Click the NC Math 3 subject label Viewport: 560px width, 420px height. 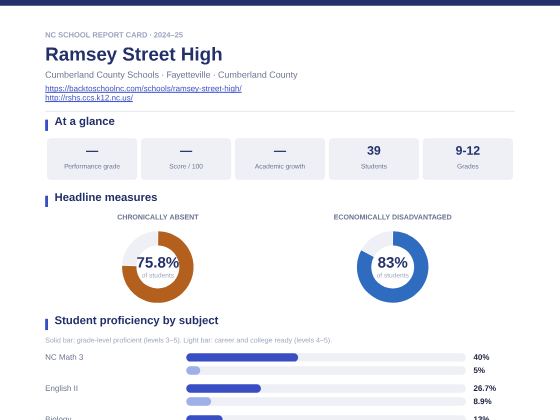(x=64, y=357)
